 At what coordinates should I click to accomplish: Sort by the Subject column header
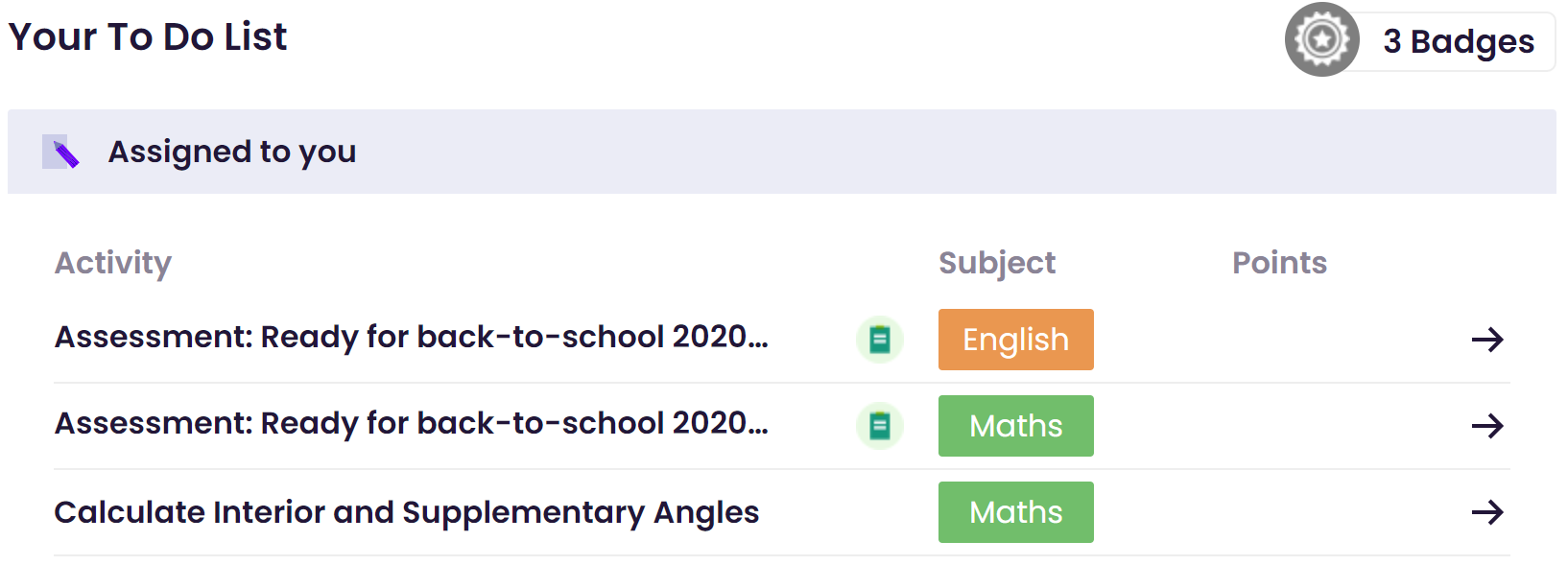(997, 263)
